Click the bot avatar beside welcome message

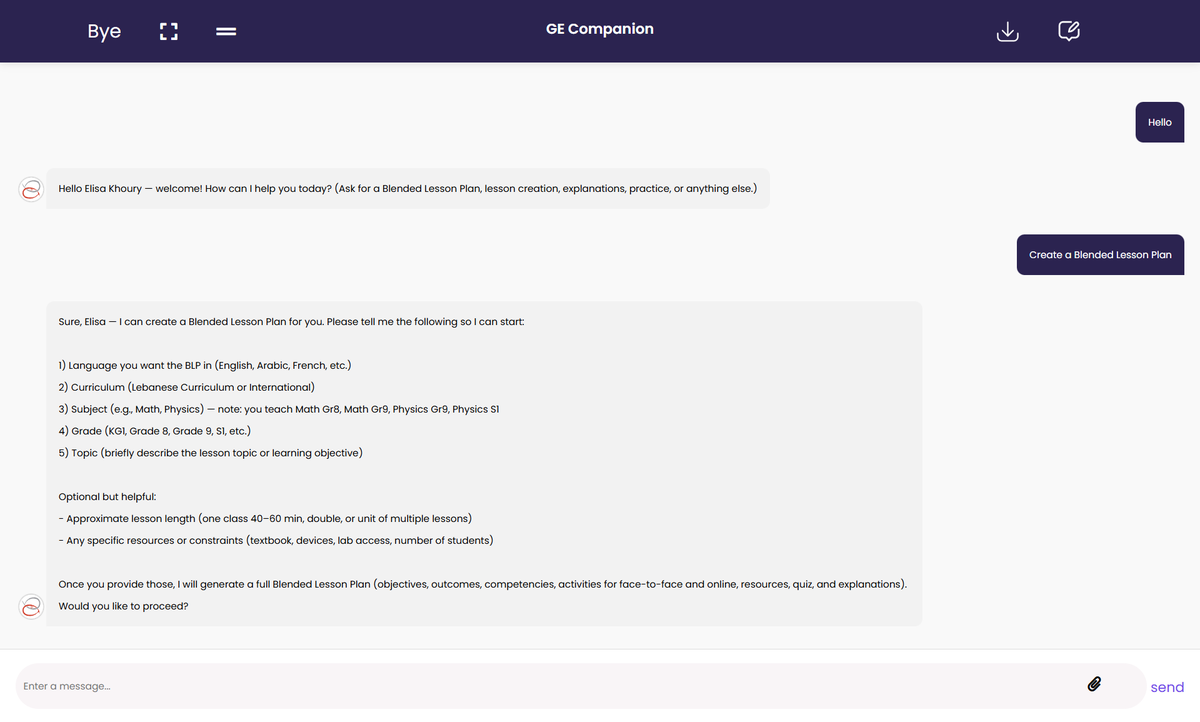click(31, 190)
